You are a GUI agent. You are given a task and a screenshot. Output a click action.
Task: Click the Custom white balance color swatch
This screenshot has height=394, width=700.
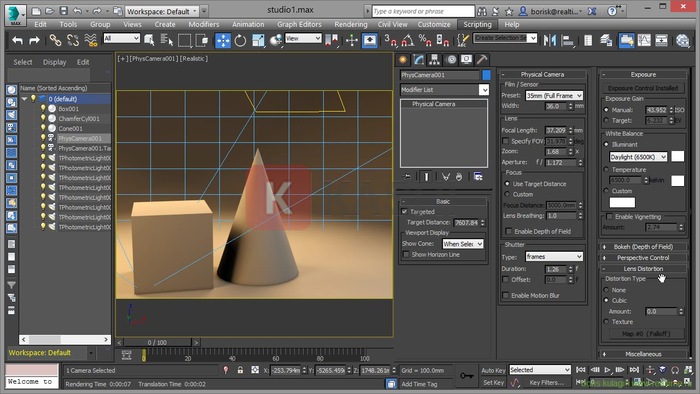click(x=622, y=203)
